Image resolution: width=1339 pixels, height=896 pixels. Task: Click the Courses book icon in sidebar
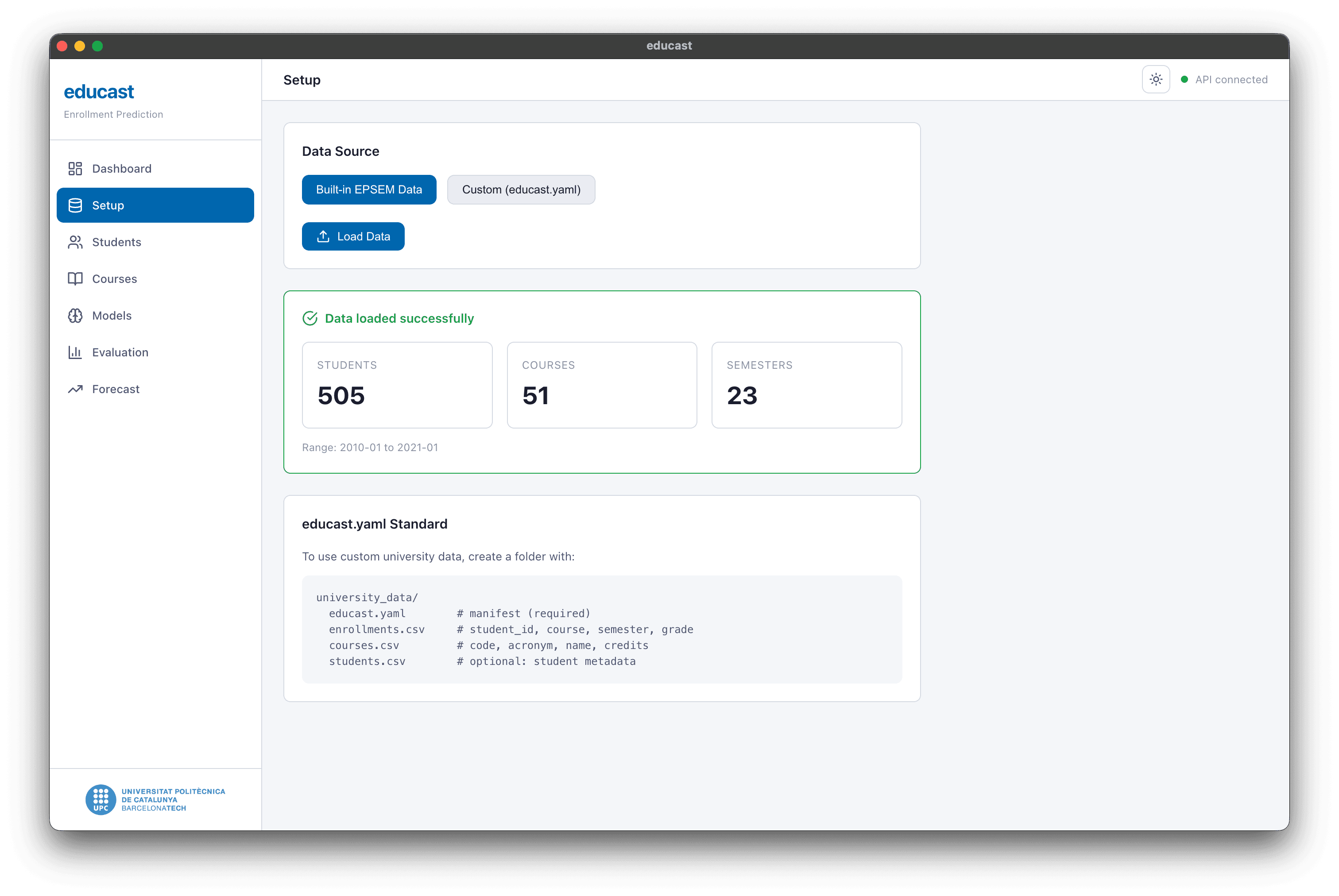pos(75,279)
